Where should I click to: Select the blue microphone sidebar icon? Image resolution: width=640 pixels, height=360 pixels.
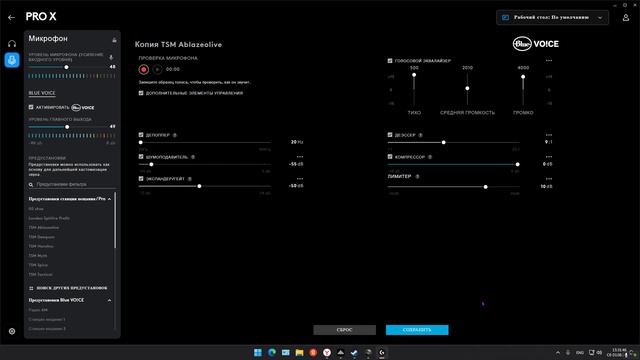[12, 60]
